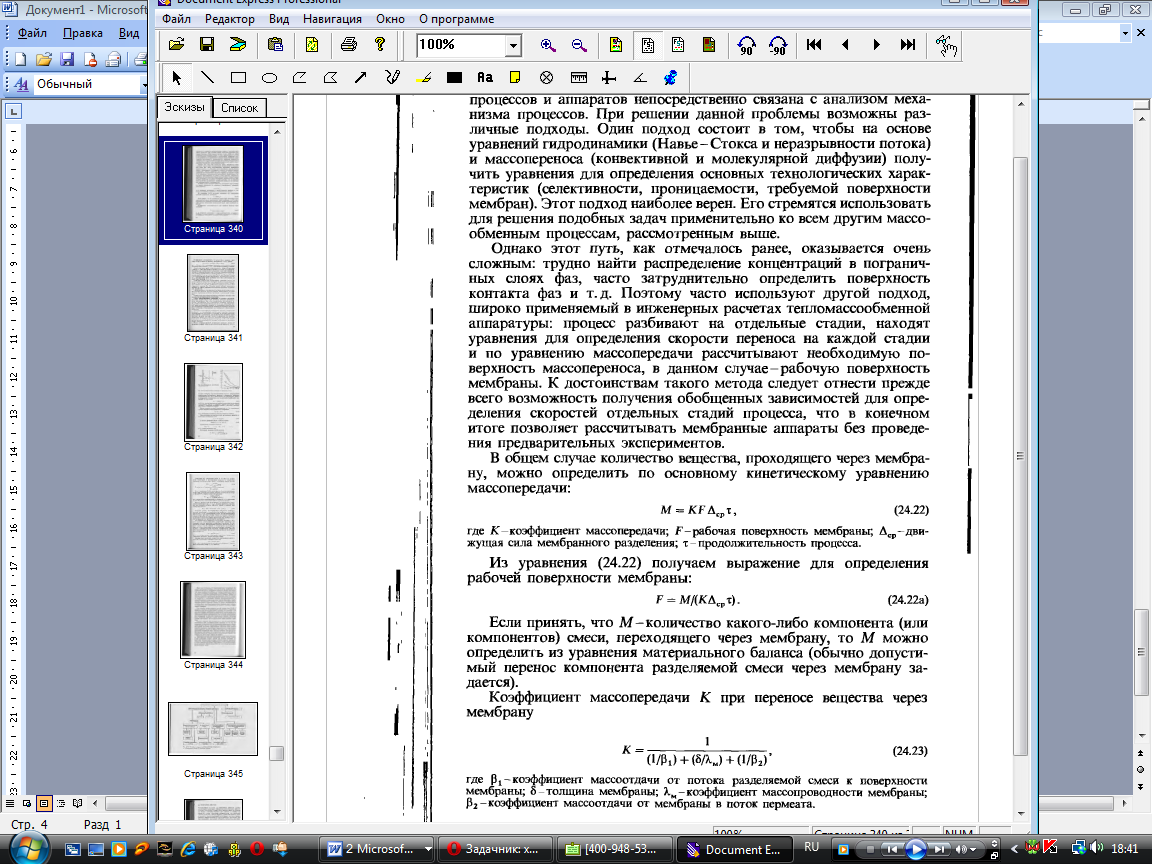
Task: Open the Редактор menu
Action: (230, 19)
